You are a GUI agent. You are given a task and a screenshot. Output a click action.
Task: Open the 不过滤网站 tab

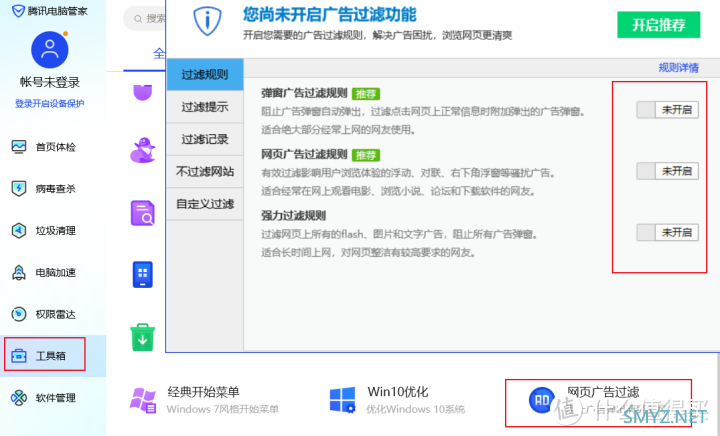click(204, 171)
